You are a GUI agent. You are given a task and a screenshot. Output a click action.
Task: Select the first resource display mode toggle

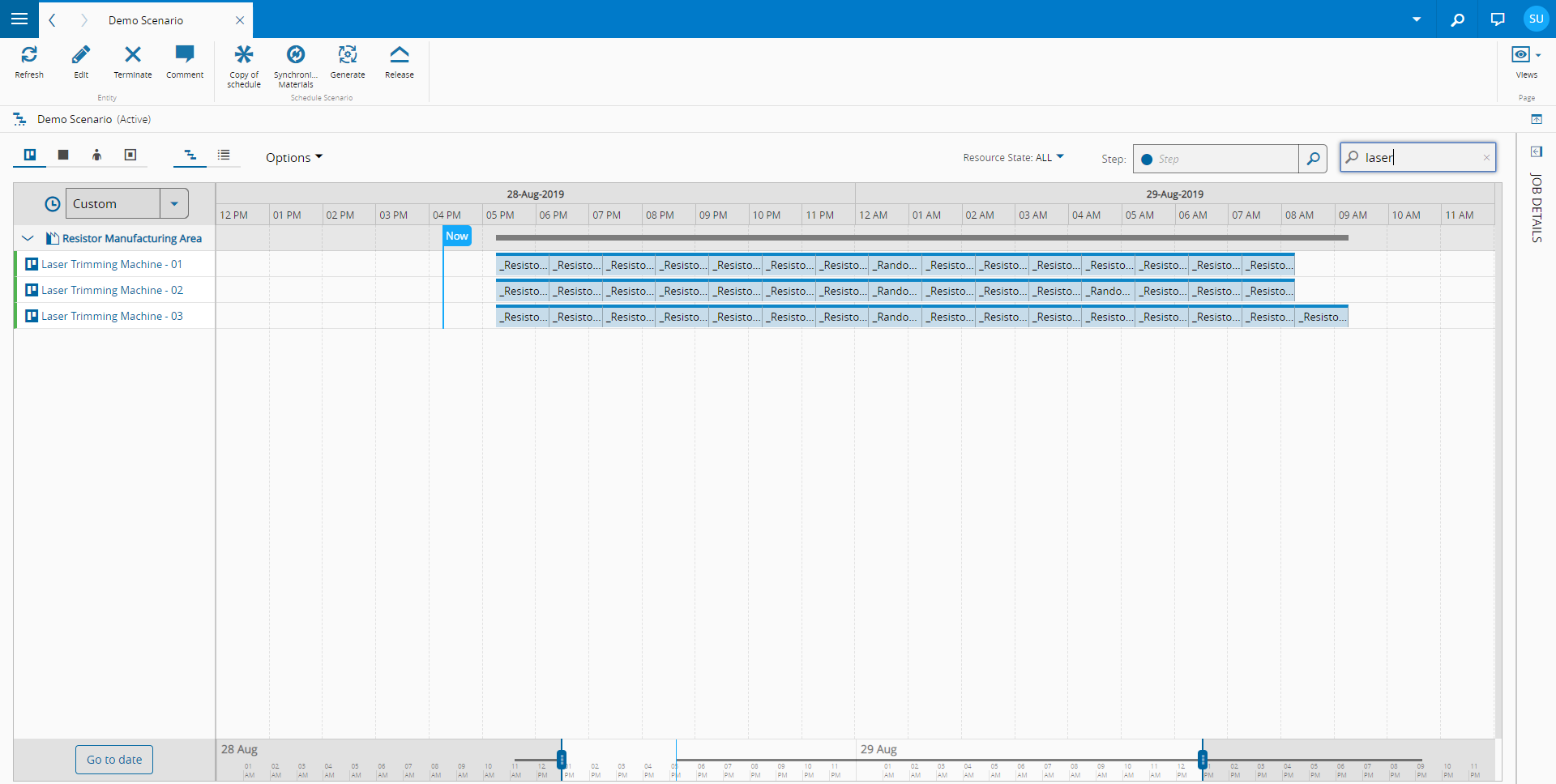coord(30,155)
